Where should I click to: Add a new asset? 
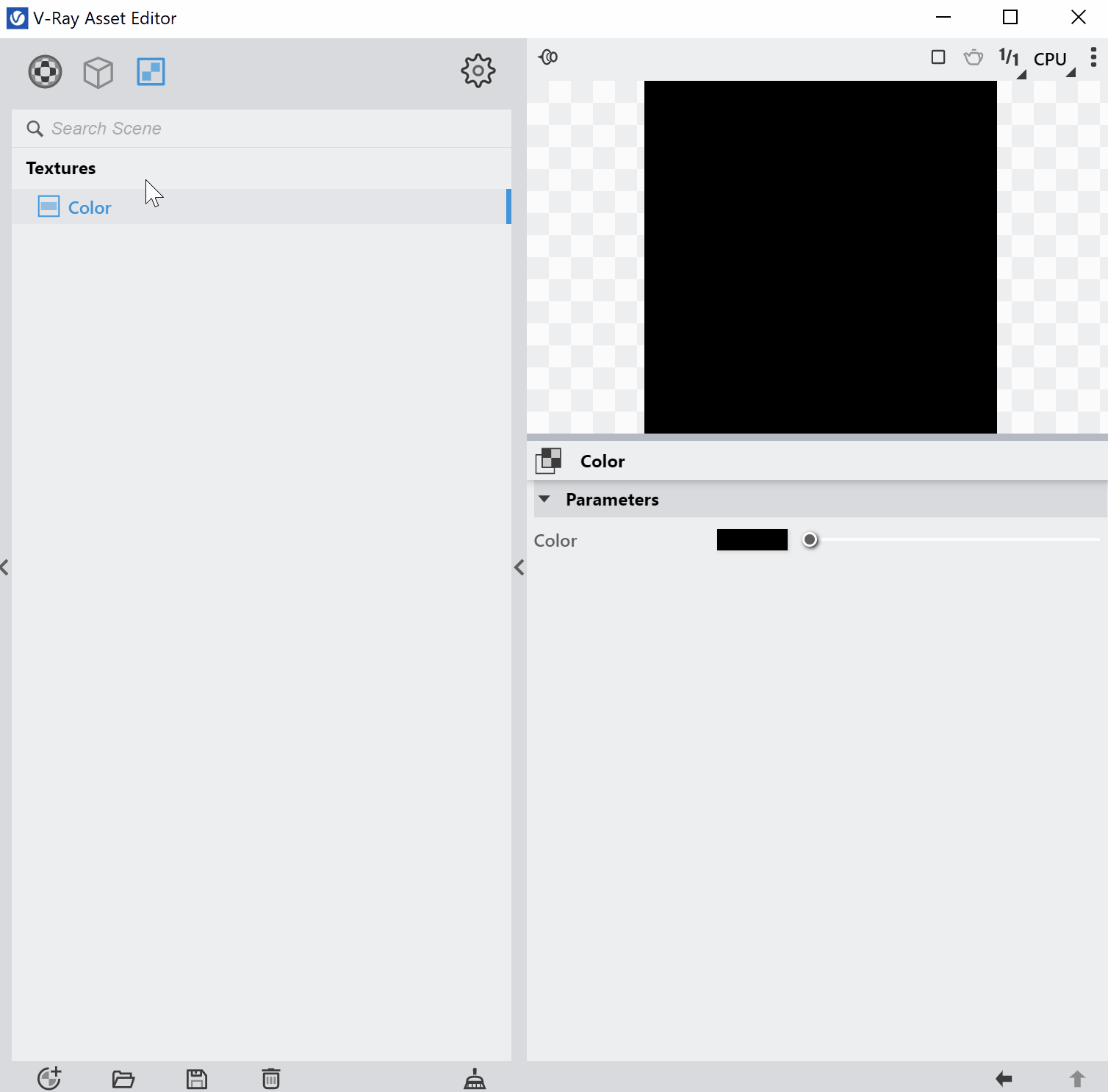click(49, 1078)
